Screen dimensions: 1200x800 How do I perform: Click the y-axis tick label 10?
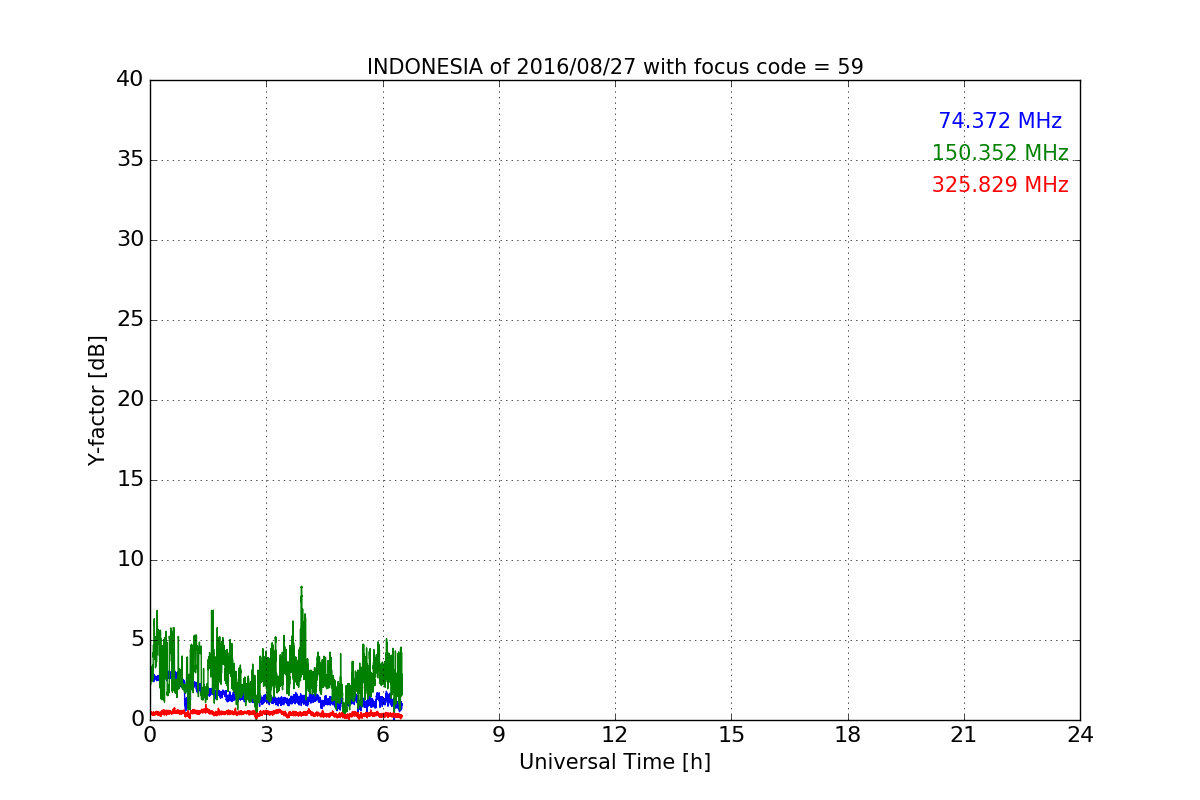[130, 560]
